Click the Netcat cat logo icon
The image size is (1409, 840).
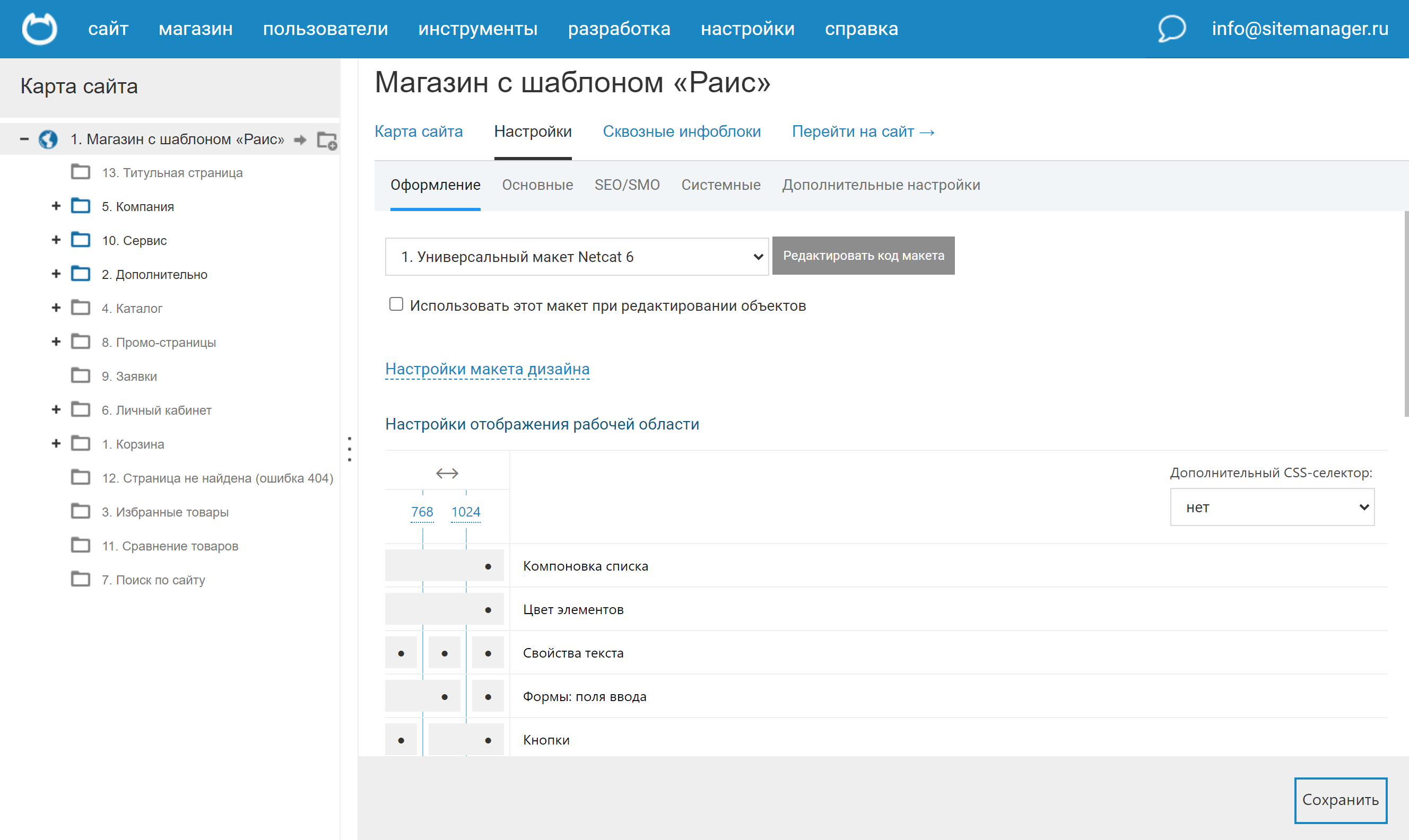pyautogui.click(x=39, y=28)
